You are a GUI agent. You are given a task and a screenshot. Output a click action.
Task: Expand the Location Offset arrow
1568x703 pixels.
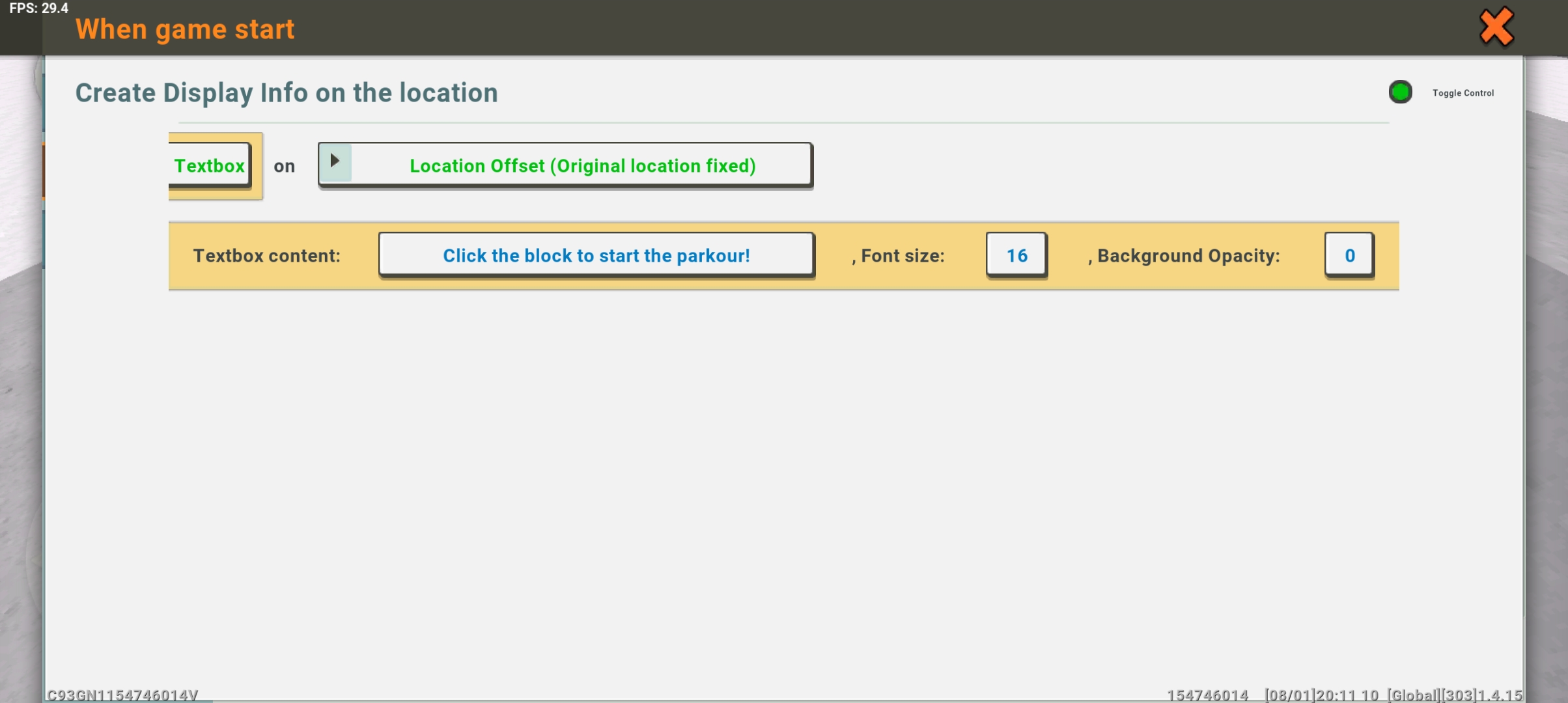335,161
